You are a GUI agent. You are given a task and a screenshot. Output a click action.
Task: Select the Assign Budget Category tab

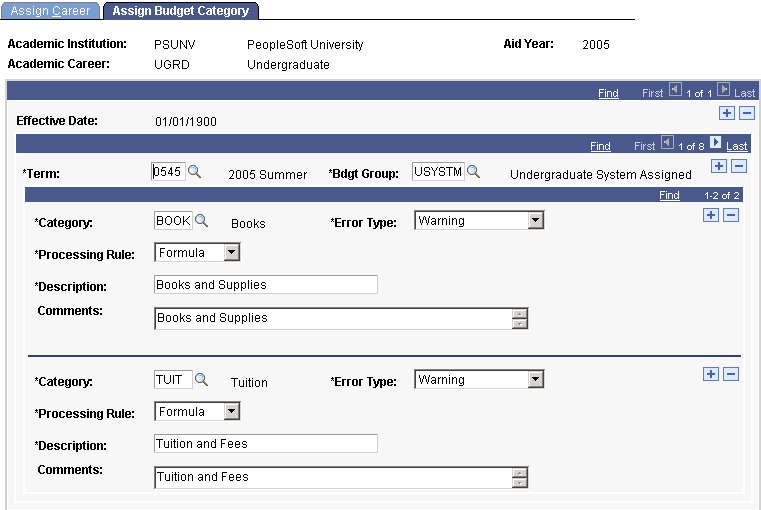tap(181, 11)
